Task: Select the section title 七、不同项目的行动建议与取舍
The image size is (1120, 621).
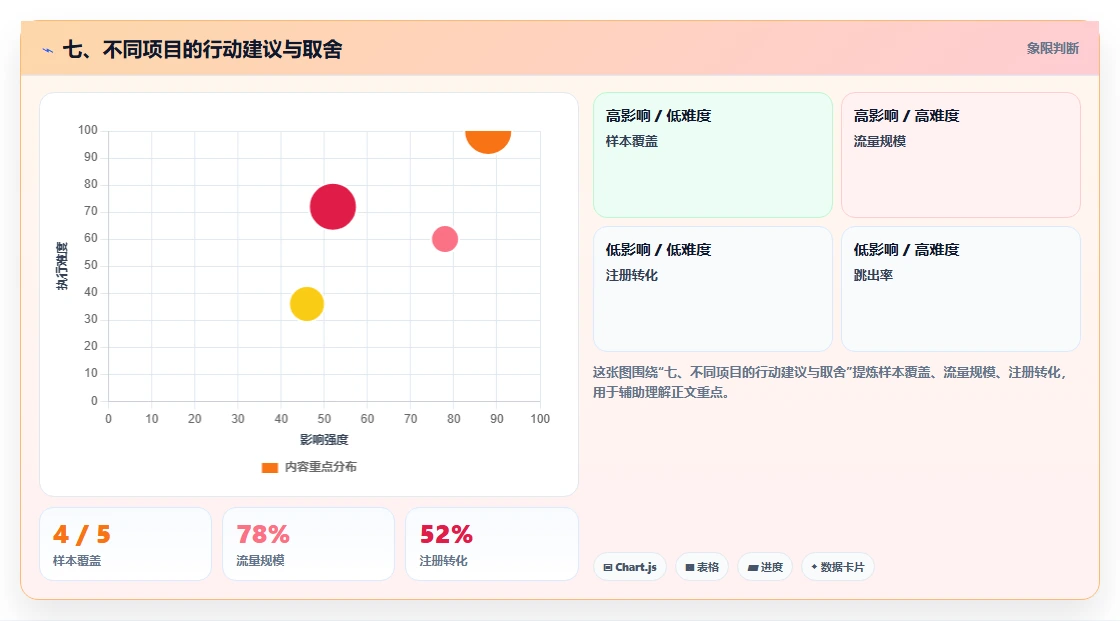Action: (203, 49)
